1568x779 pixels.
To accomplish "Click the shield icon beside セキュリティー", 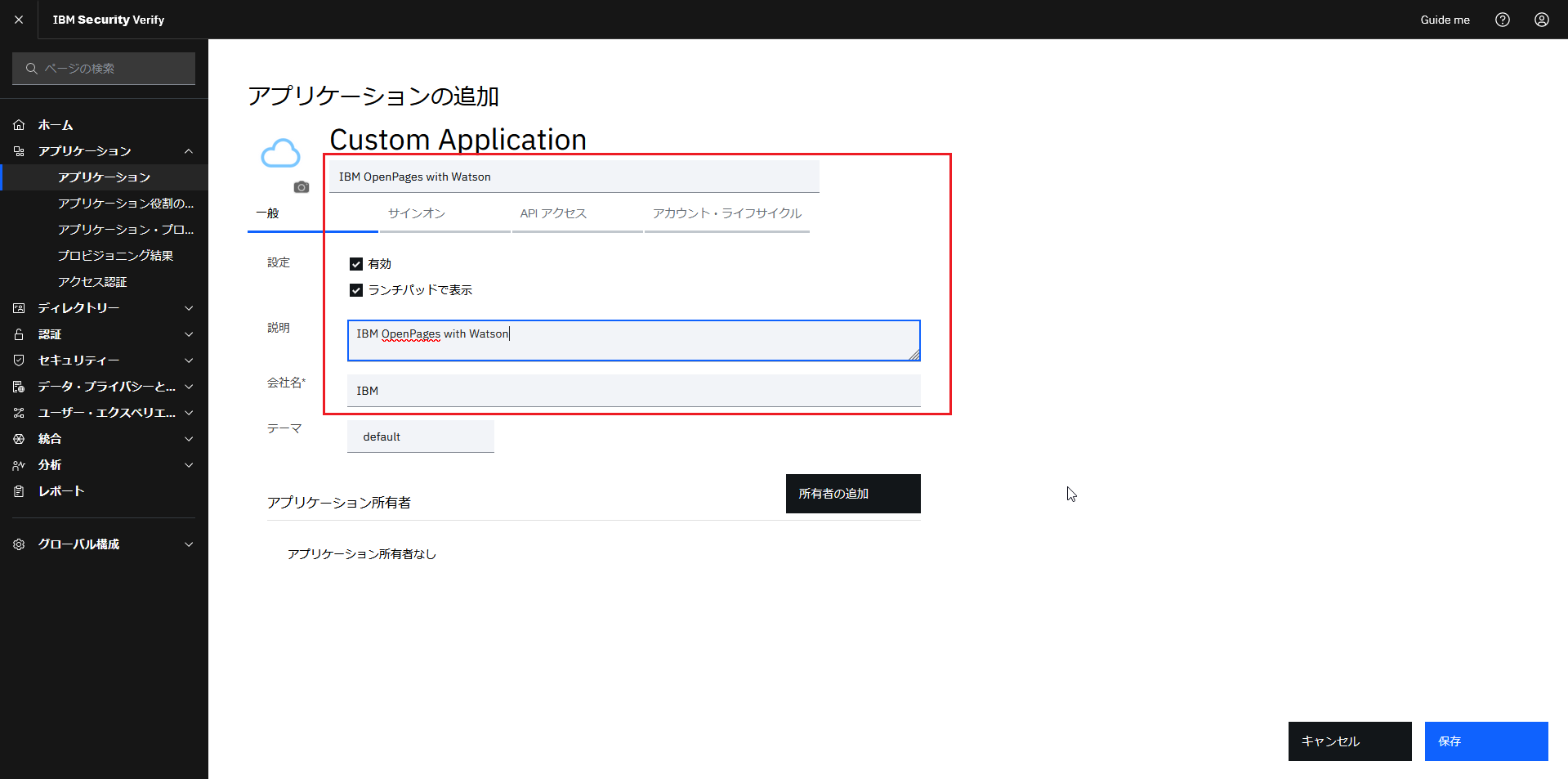I will pos(19,360).
